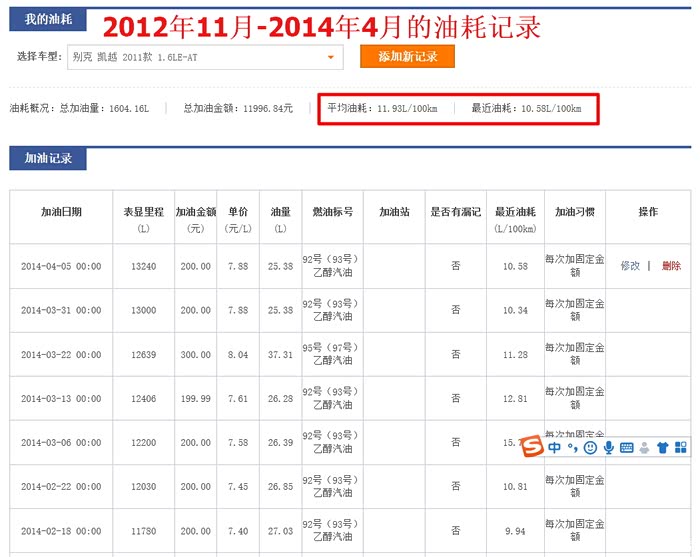Viewport: 700px width, 557px height.
Task: Click recent consumption 11.28 cell
Action: pos(515,355)
